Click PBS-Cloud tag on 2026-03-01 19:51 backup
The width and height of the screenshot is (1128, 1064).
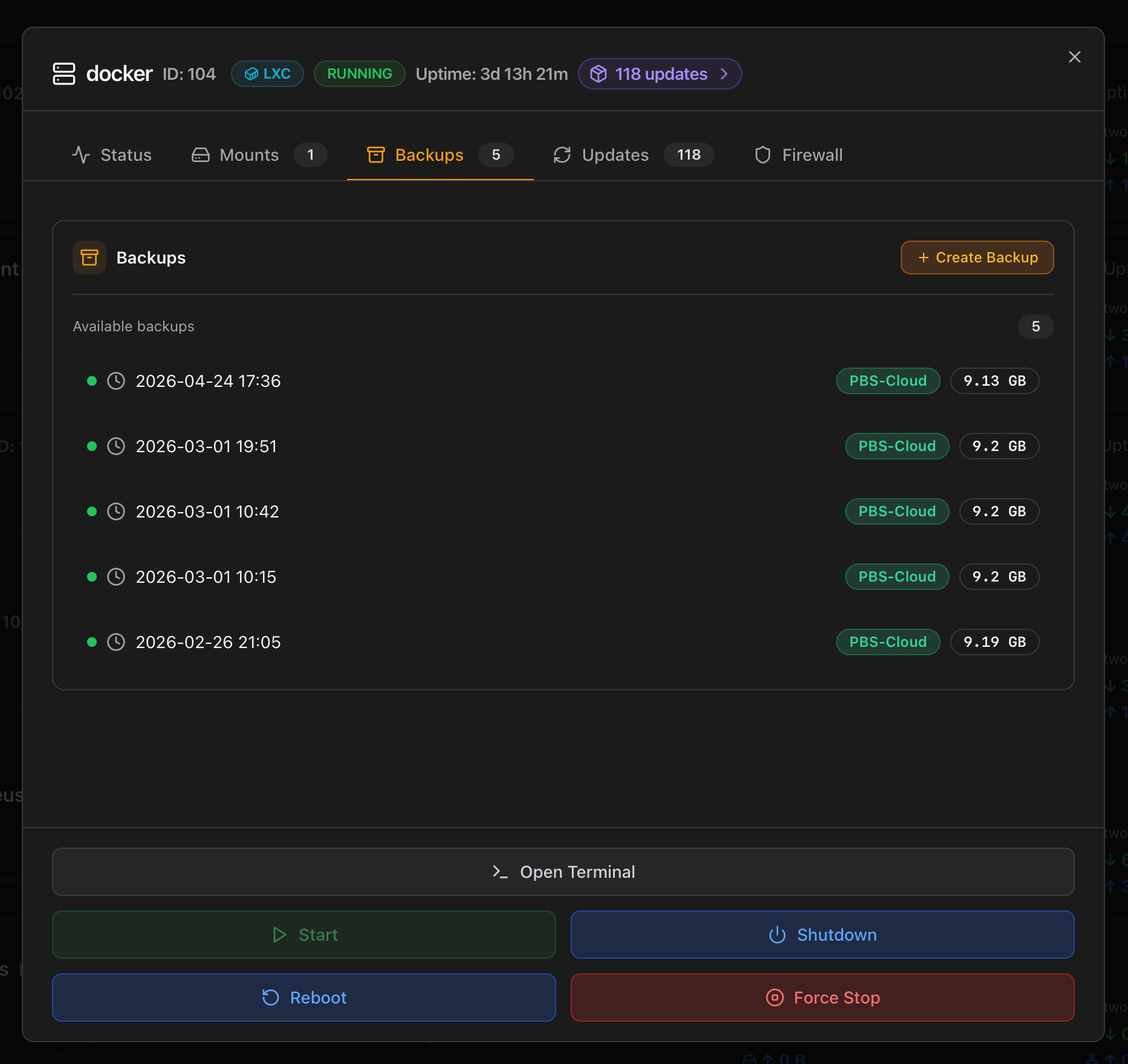pos(897,446)
